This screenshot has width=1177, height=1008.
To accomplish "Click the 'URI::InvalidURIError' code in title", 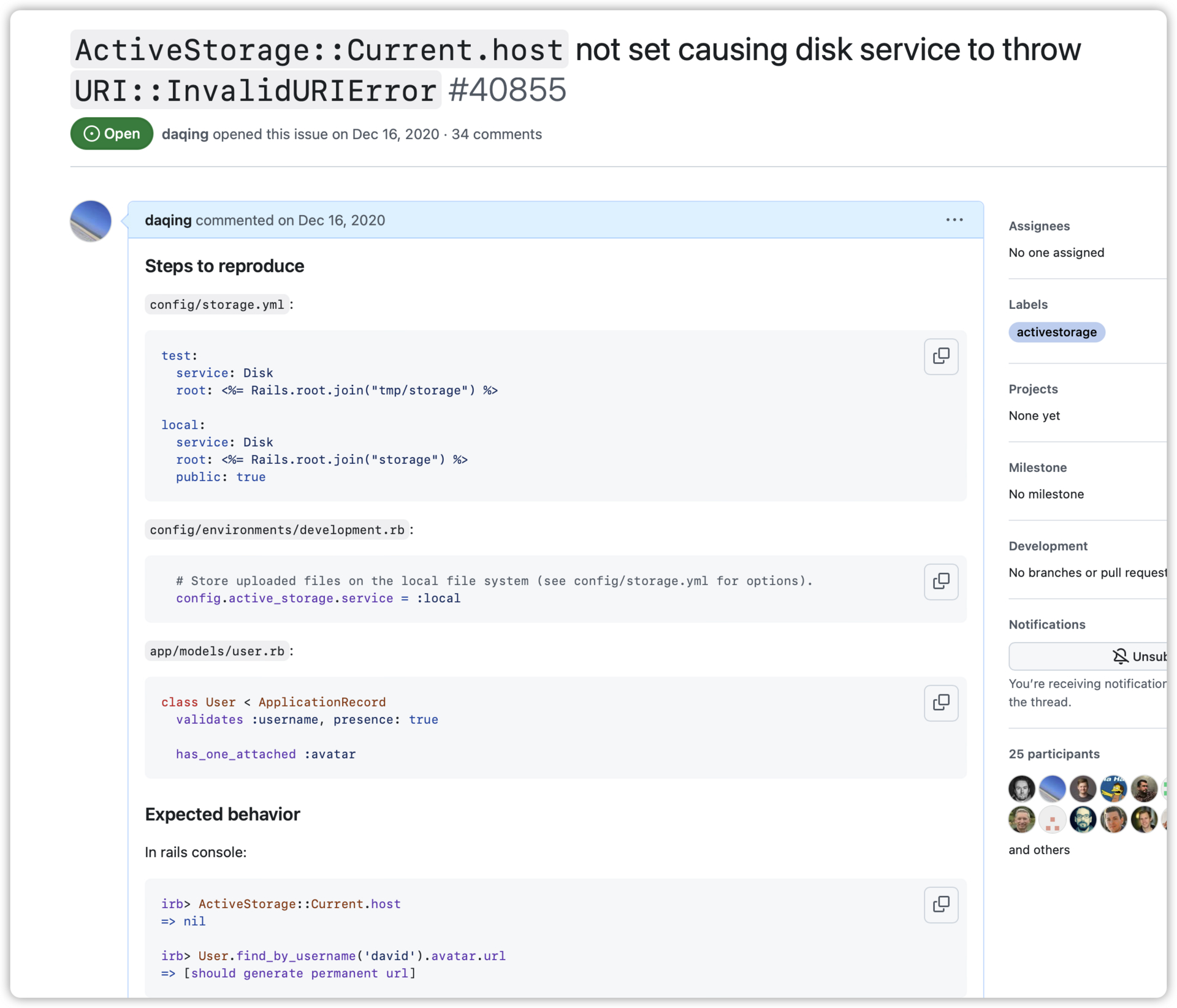I will (x=256, y=90).
